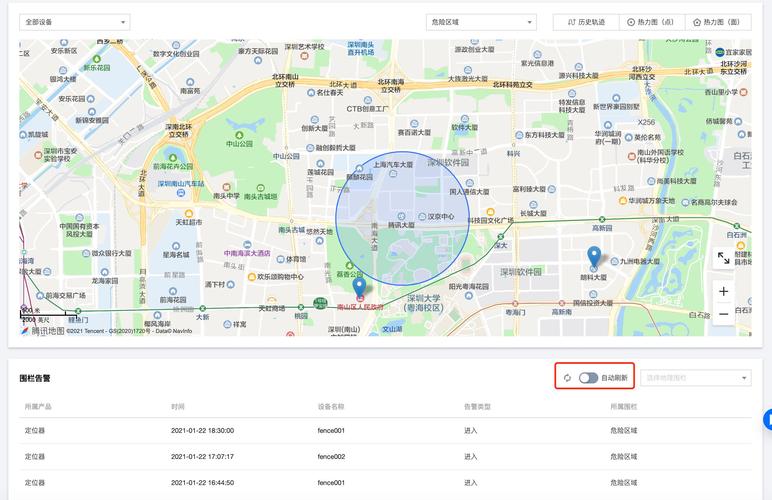Click the 微众银行大厦 map marker
Image resolution: width=772 pixels, height=500 pixels.
point(86,253)
